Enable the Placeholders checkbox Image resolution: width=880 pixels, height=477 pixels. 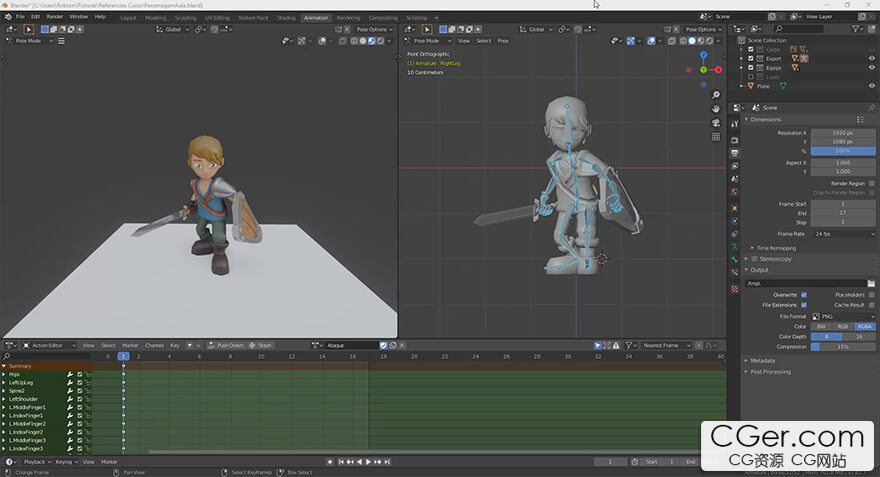[872, 295]
